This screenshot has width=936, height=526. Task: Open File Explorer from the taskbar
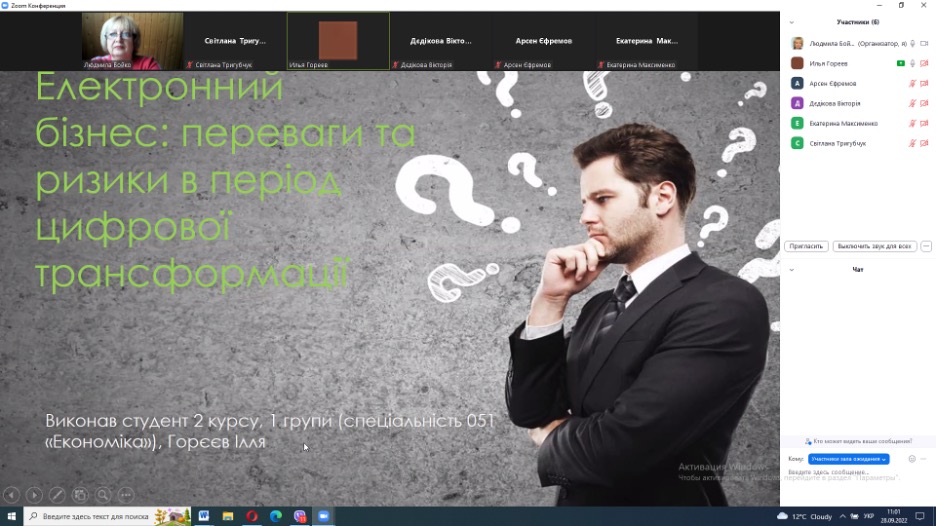click(227, 516)
